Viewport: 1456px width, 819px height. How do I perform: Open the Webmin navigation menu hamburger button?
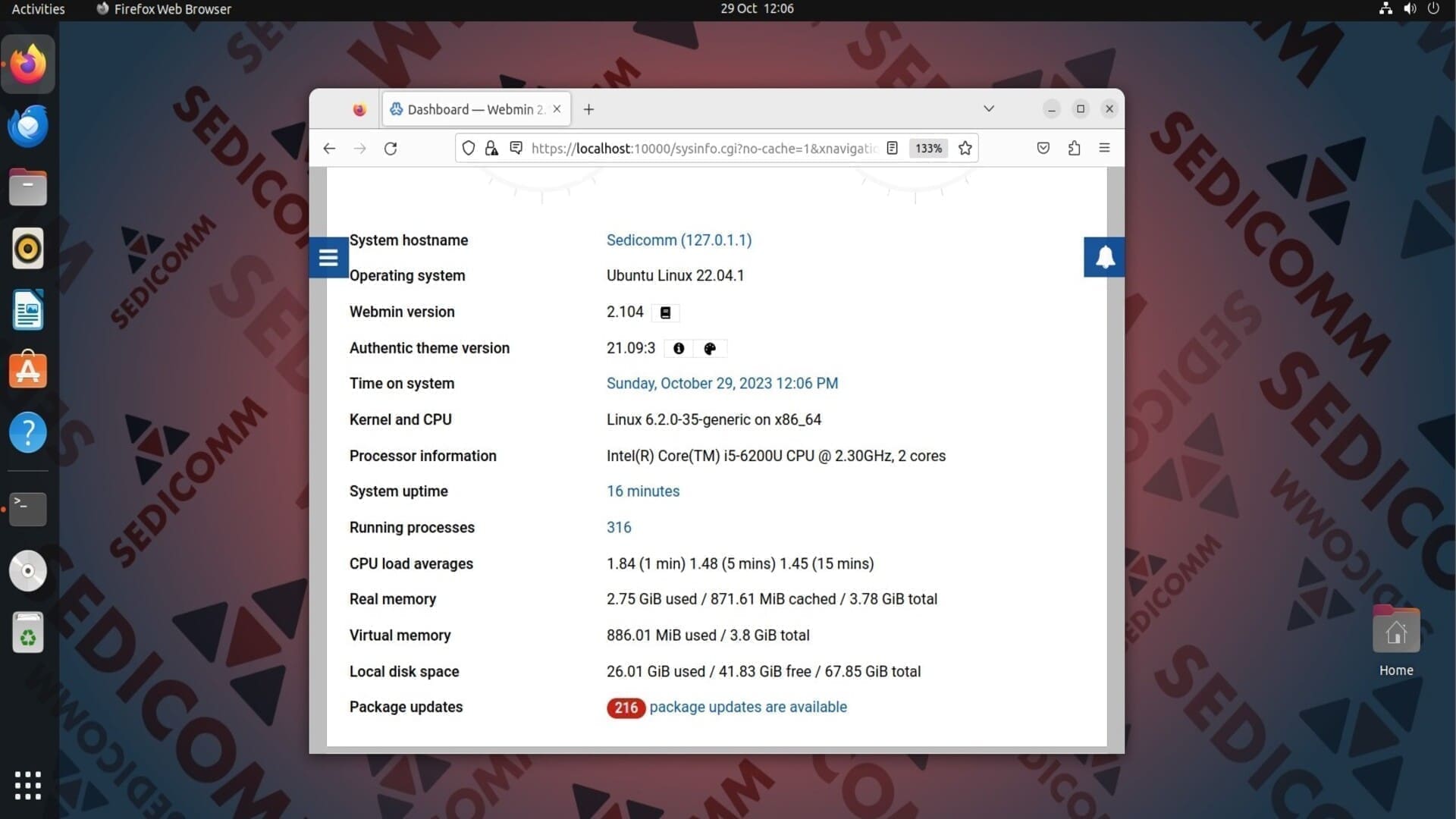(328, 258)
